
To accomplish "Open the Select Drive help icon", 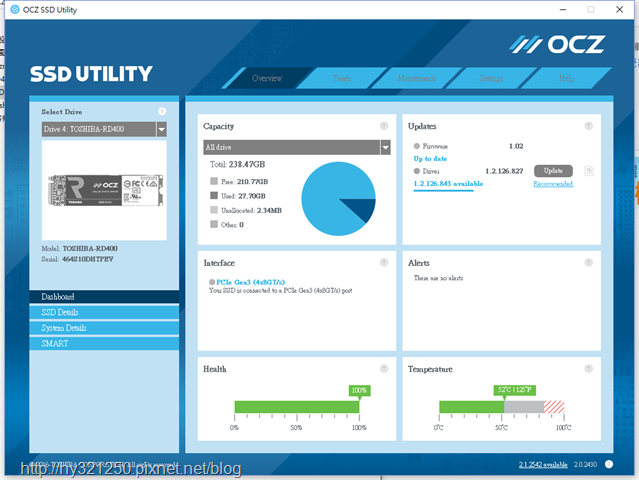I will 162,111.
